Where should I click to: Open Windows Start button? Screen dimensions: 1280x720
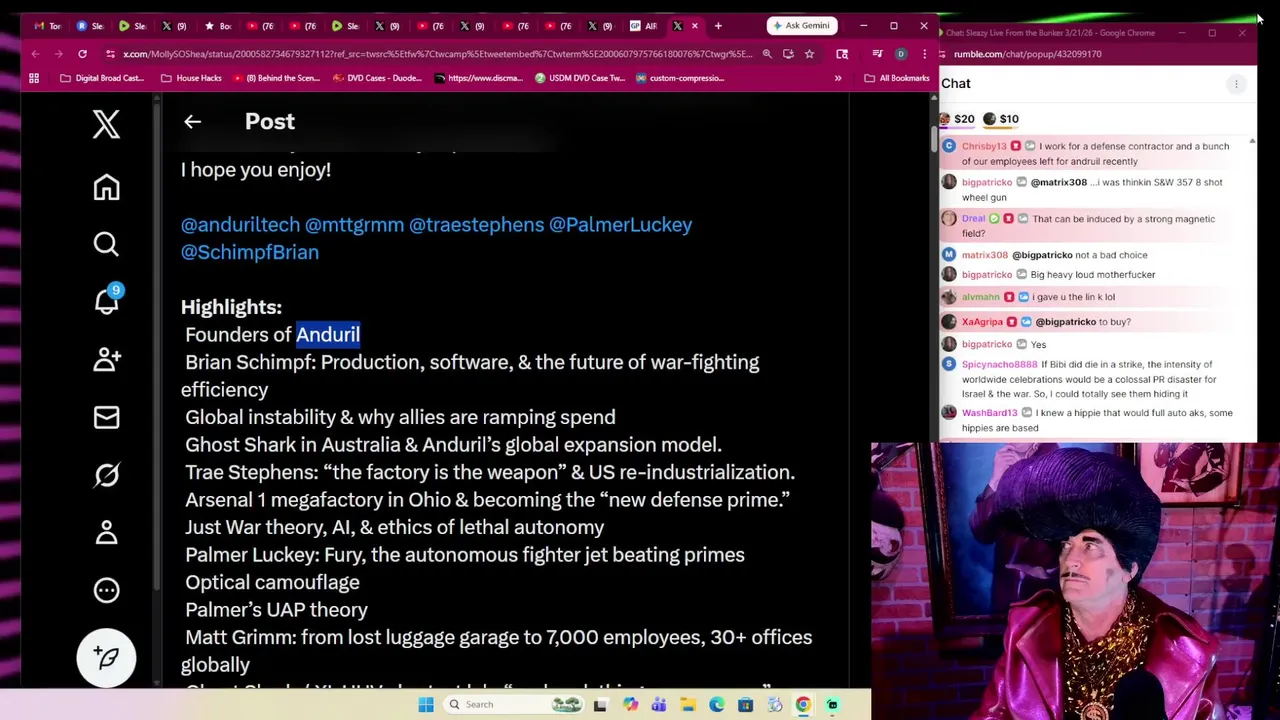(x=426, y=704)
